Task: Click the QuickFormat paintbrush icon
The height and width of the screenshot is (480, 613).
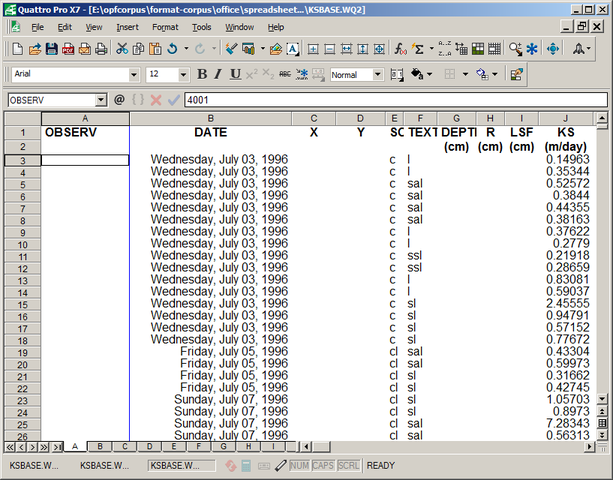Action: tap(231, 49)
